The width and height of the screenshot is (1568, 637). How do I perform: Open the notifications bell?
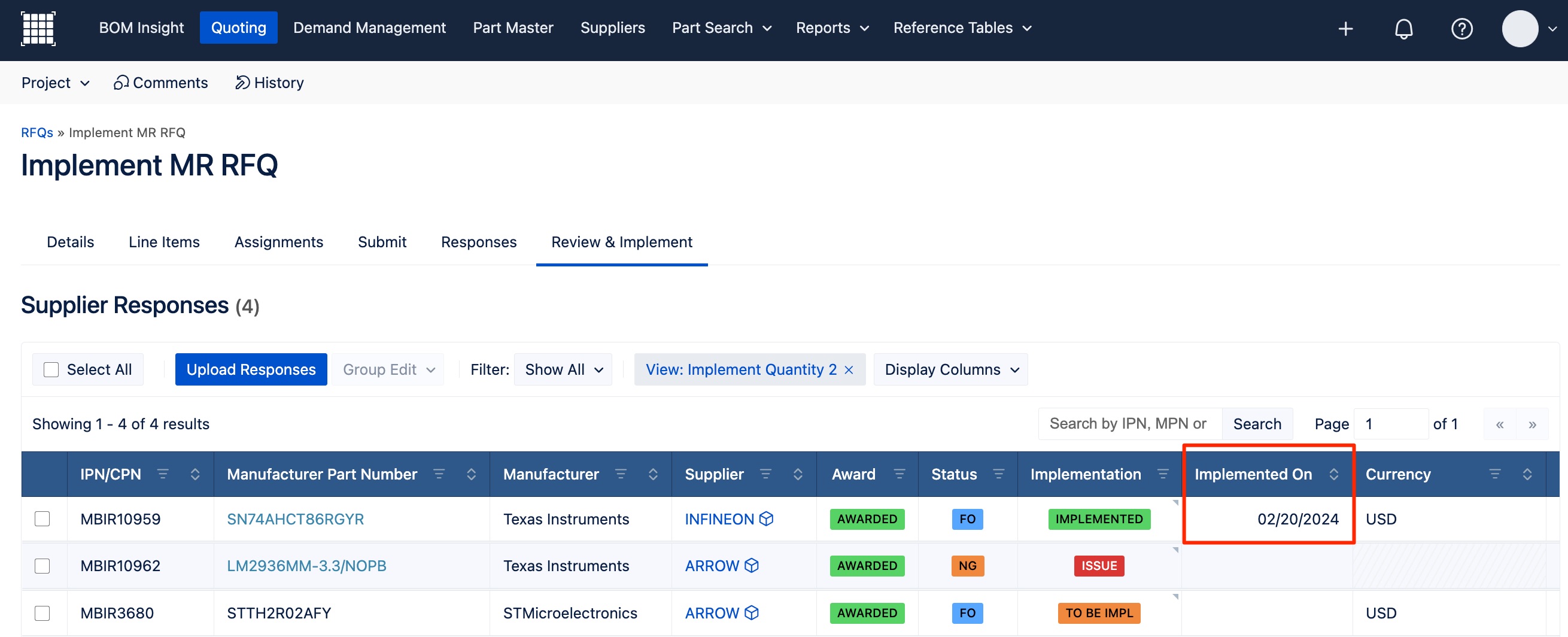(1403, 29)
